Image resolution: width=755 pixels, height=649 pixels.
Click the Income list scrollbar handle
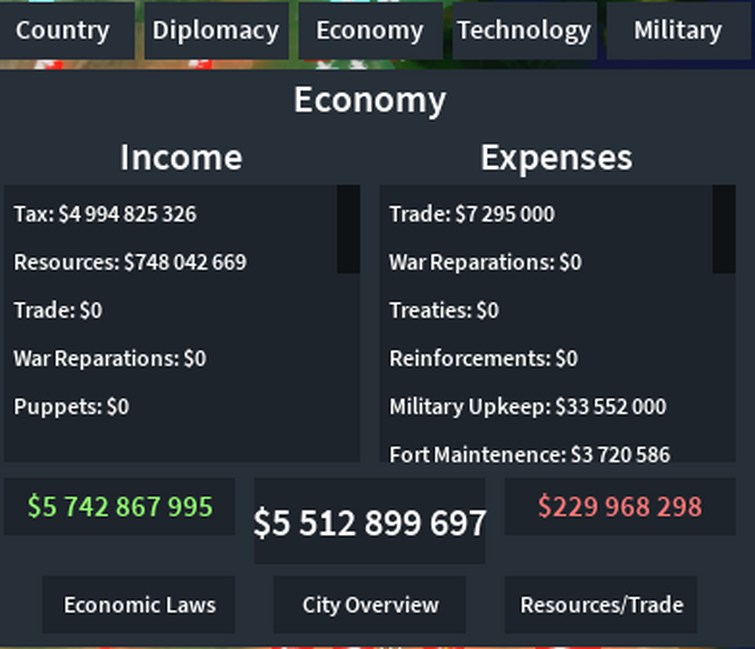point(348,229)
